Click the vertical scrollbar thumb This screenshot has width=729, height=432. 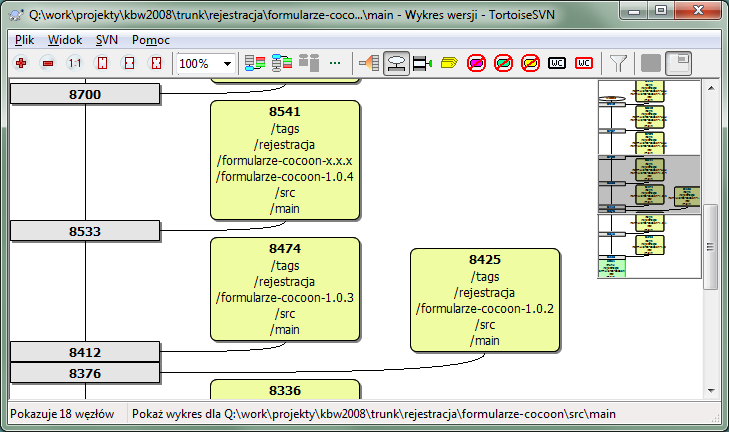710,247
